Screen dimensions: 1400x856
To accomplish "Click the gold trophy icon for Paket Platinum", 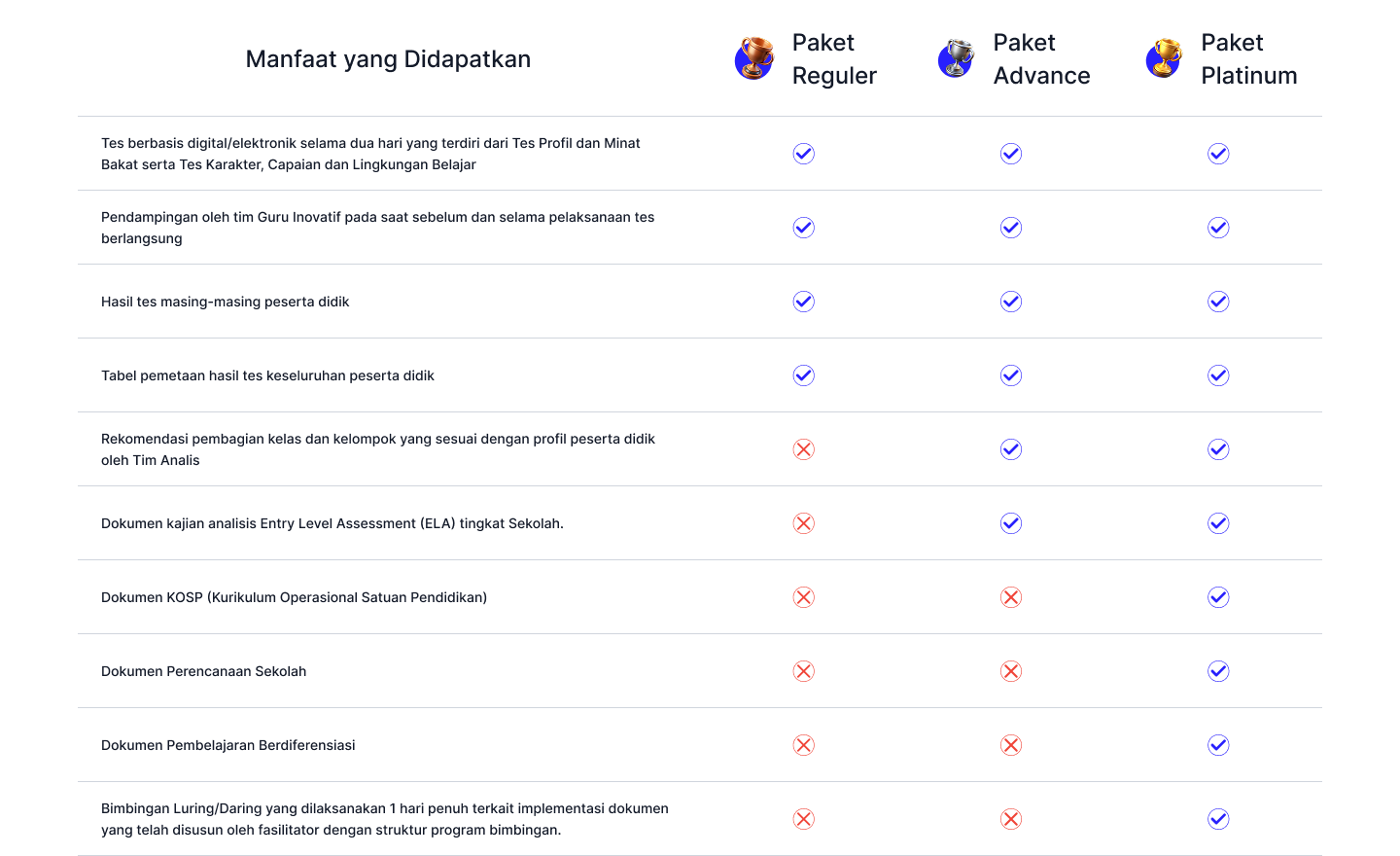I will click(x=1164, y=58).
